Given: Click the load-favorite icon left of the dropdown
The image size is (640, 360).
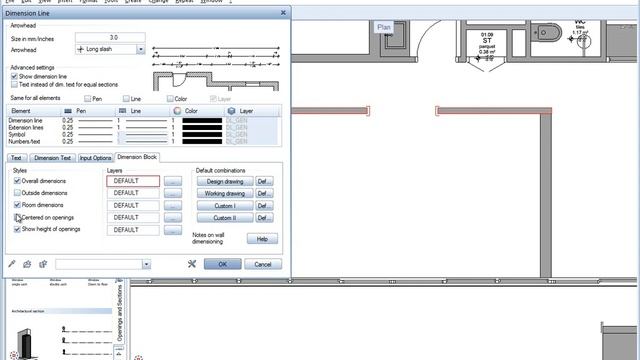Looking at the screenshot, I should [43, 264].
